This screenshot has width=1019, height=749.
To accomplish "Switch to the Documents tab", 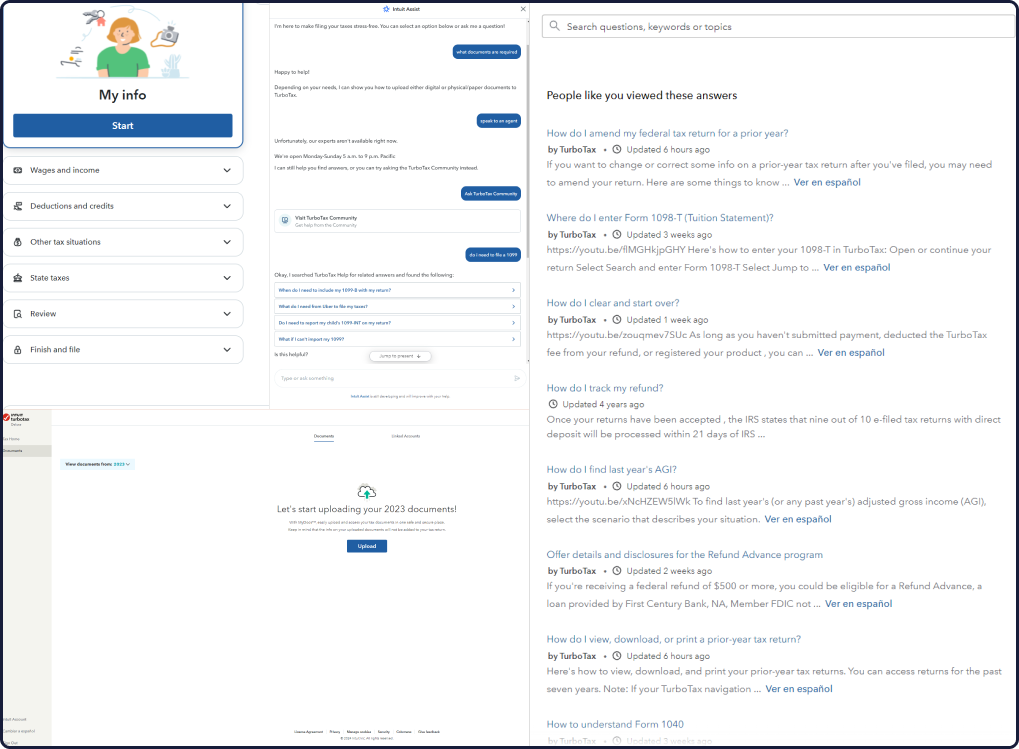I will (x=324, y=437).
